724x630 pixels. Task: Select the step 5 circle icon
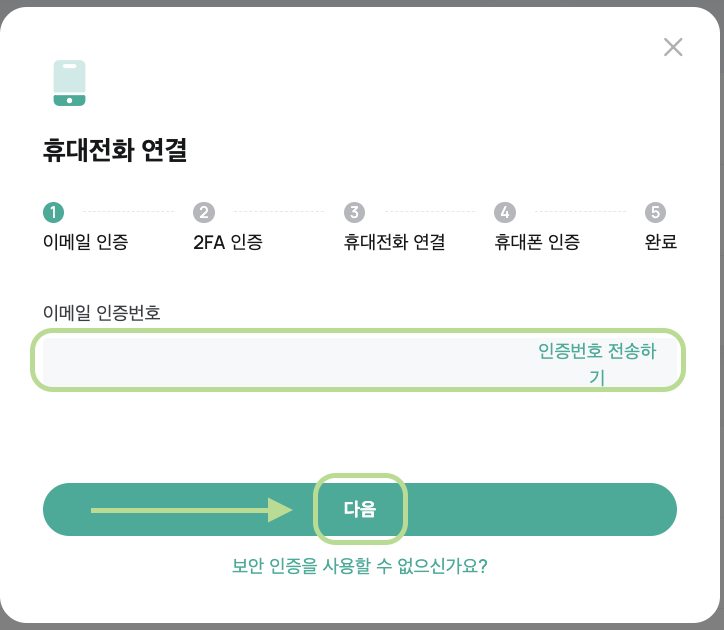(x=656, y=212)
